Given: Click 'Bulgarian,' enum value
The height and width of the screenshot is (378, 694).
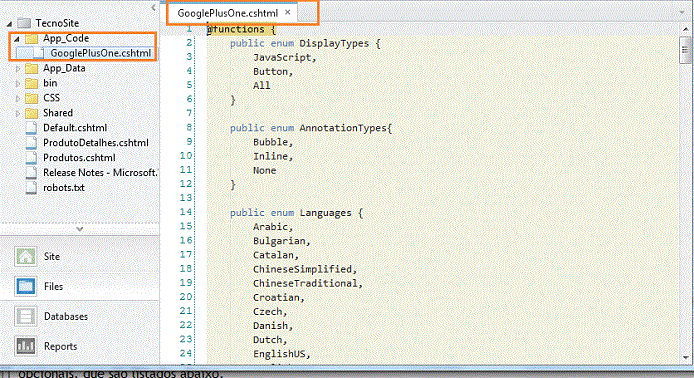Looking at the screenshot, I should coord(282,241).
